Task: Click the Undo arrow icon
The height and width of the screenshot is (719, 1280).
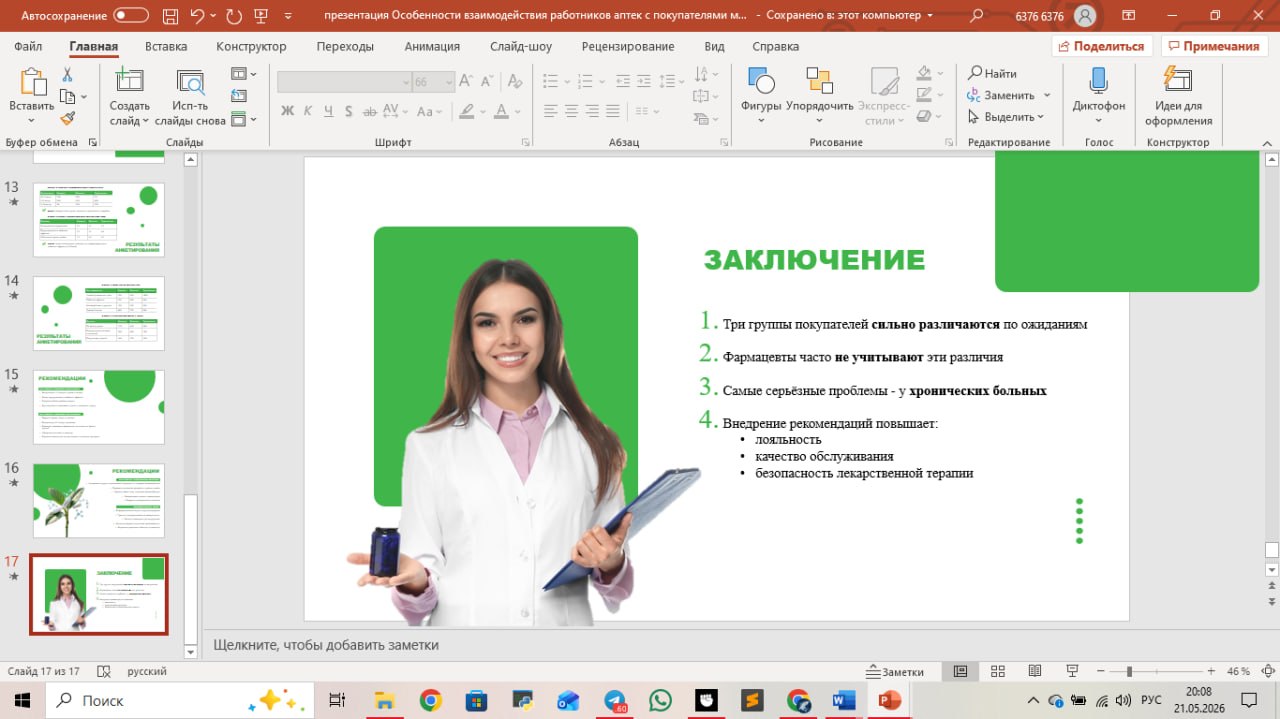Action: point(198,16)
